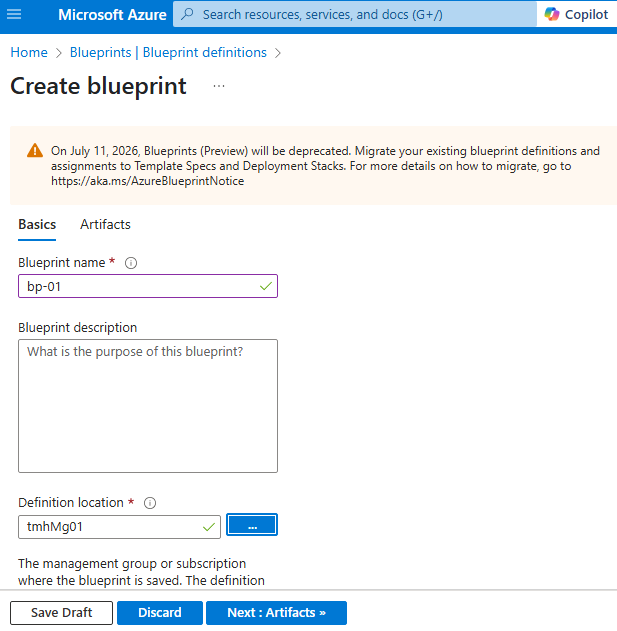This screenshot has height=631, width=617.
Task: Click the Discard button
Action: tap(160, 613)
